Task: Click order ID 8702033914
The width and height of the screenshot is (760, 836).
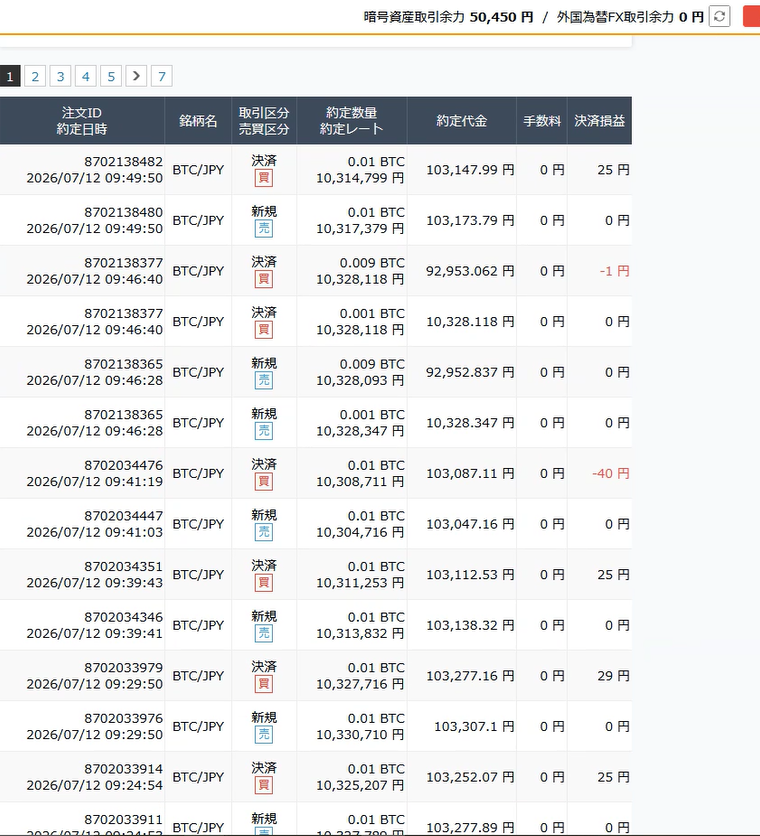Action: 123,769
